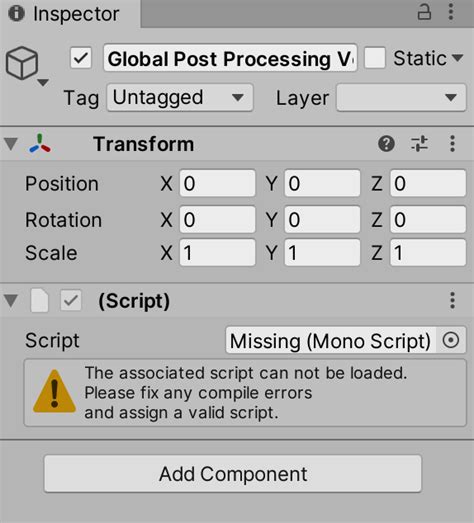Image resolution: width=474 pixels, height=523 pixels.
Task: Toggle the GameObject active checkbox
Action: pos(81,58)
